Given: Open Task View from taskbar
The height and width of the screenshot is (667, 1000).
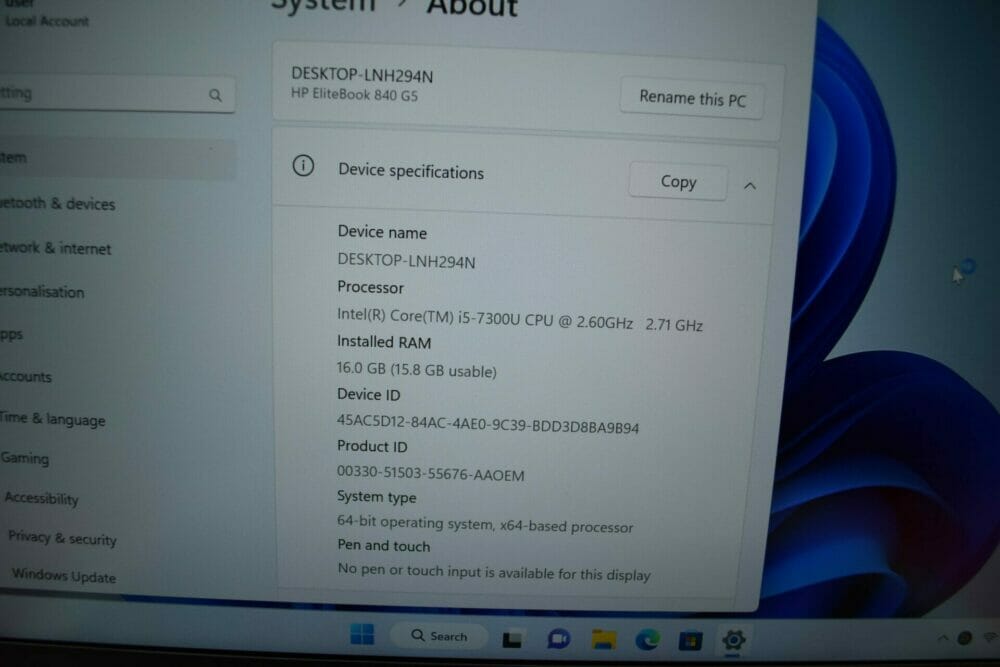Looking at the screenshot, I should point(512,638).
